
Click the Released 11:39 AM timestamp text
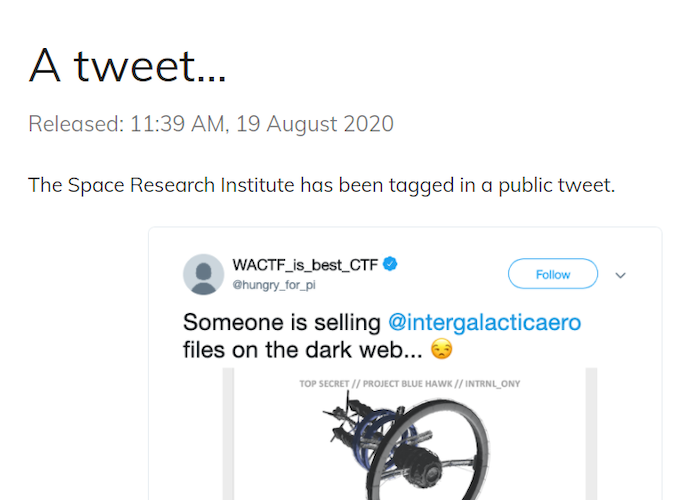(211, 124)
